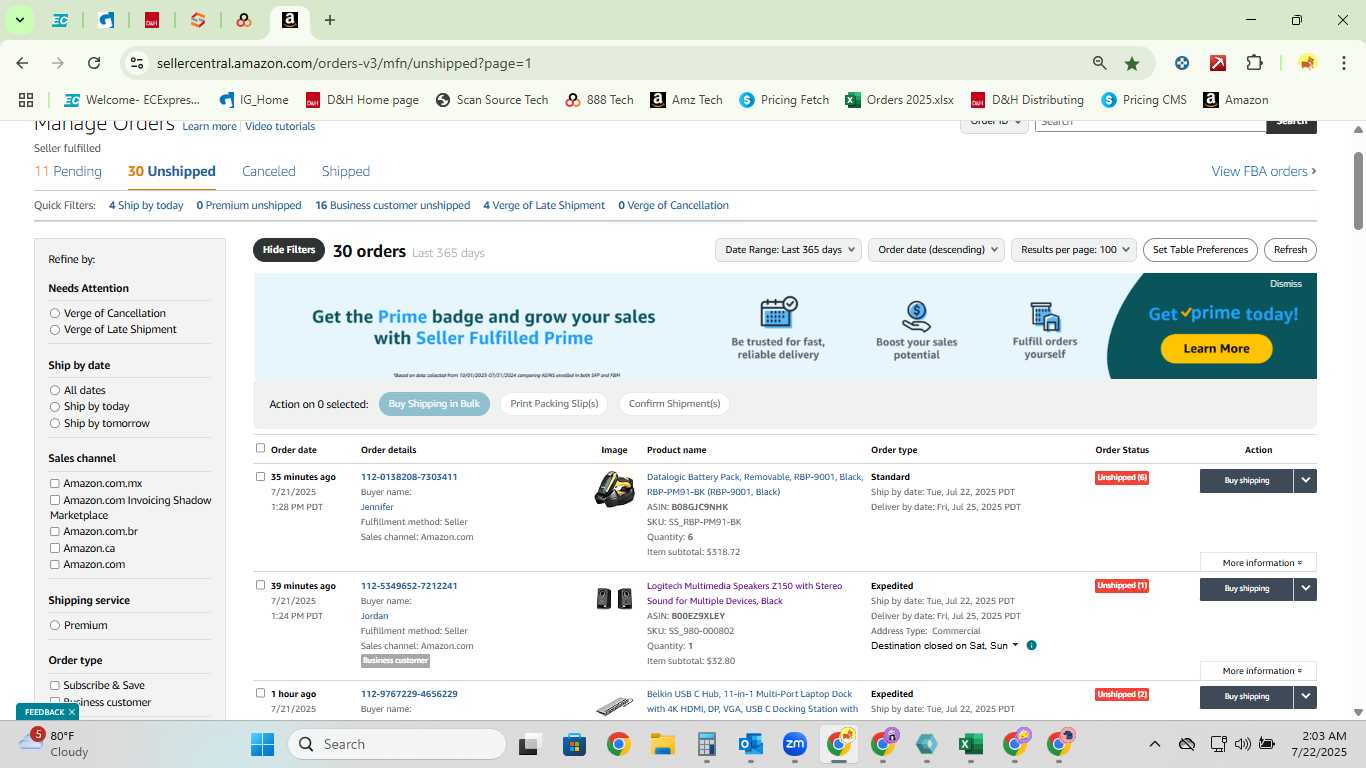The height and width of the screenshot is (768, 1366).
Task: Select the Ship by today radio option
Action: pyautogui.click(x=55, y=406)
